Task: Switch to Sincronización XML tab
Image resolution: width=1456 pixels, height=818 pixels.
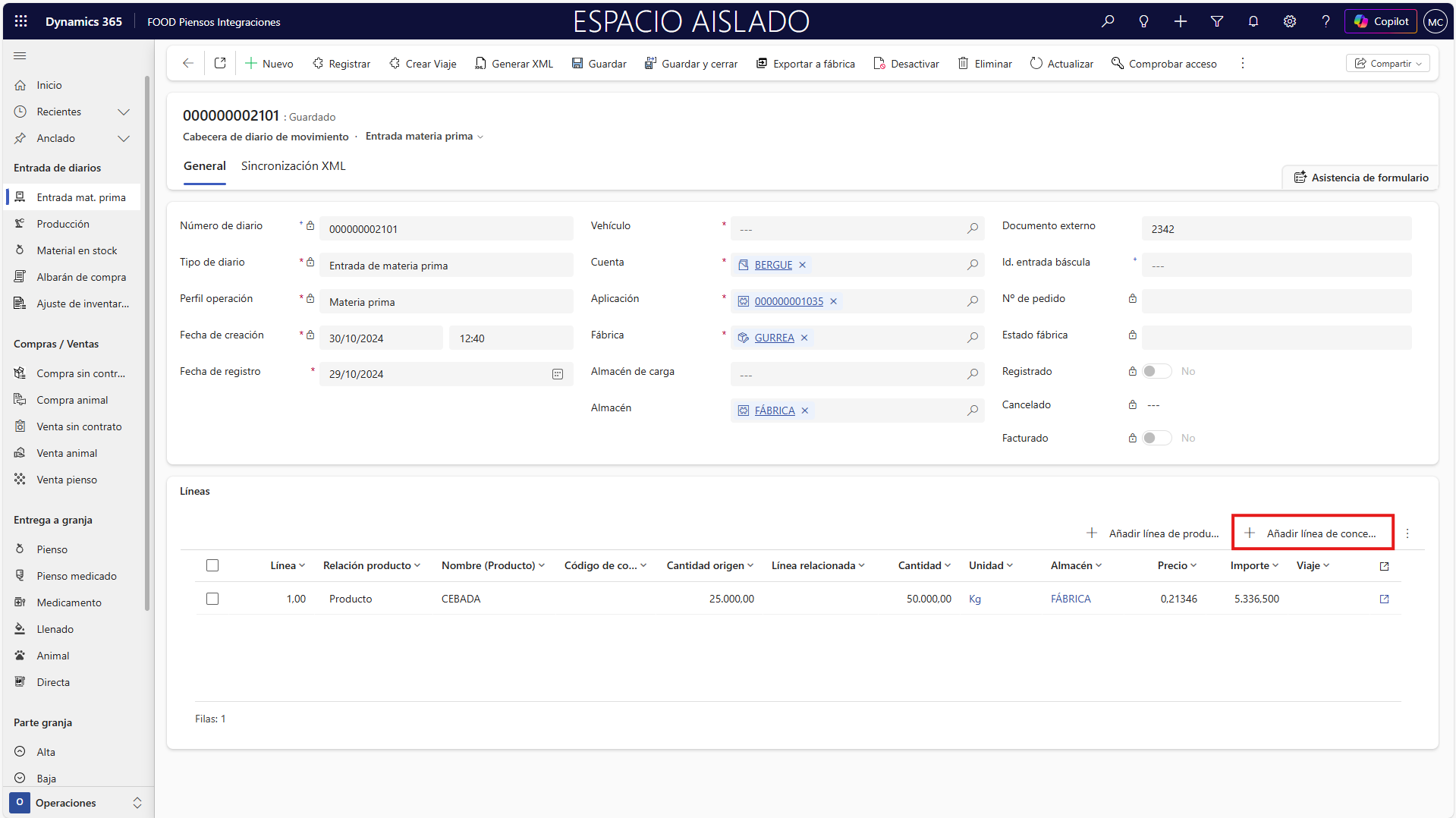Action: [x=293, y=166]
